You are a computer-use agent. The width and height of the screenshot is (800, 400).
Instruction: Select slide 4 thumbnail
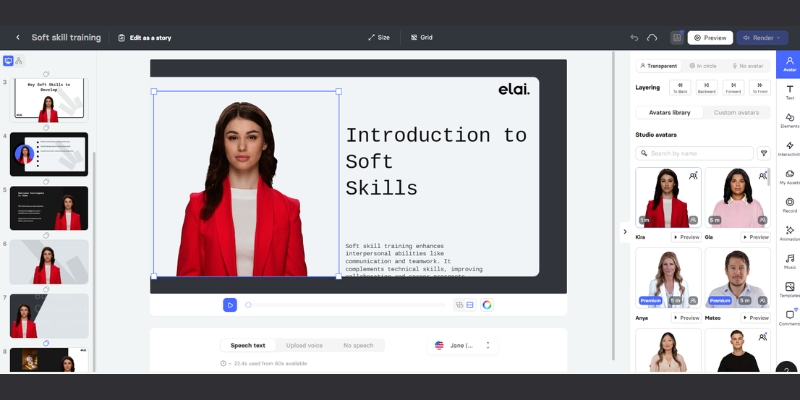tap(48, 154)
